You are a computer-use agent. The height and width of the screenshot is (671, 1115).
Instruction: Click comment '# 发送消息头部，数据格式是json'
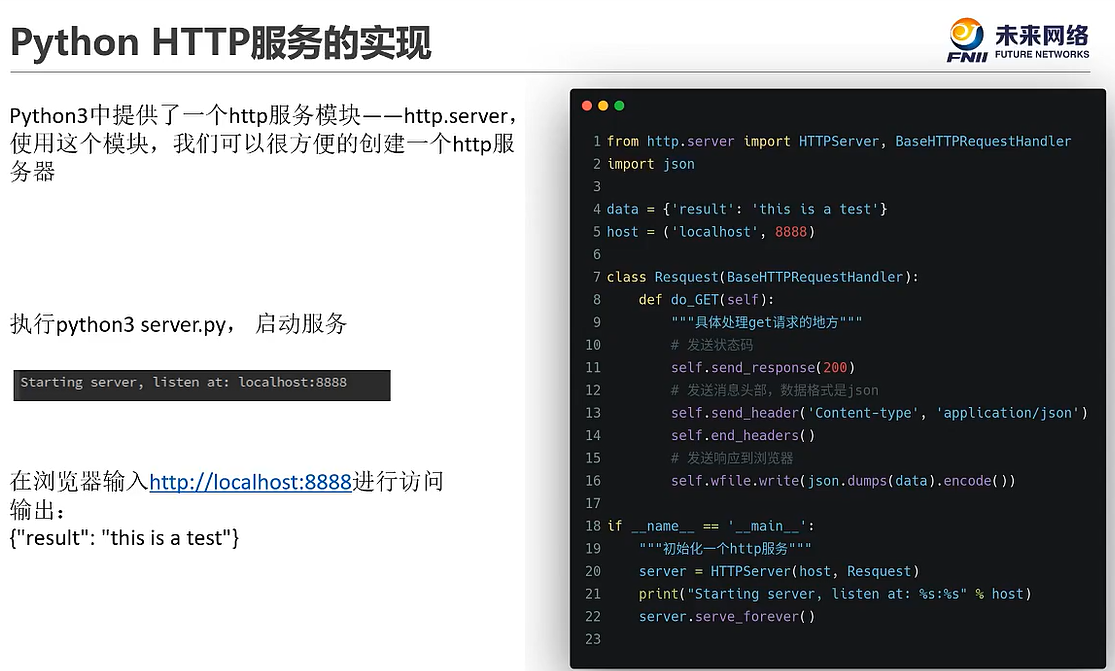click(x=774, y=390)
